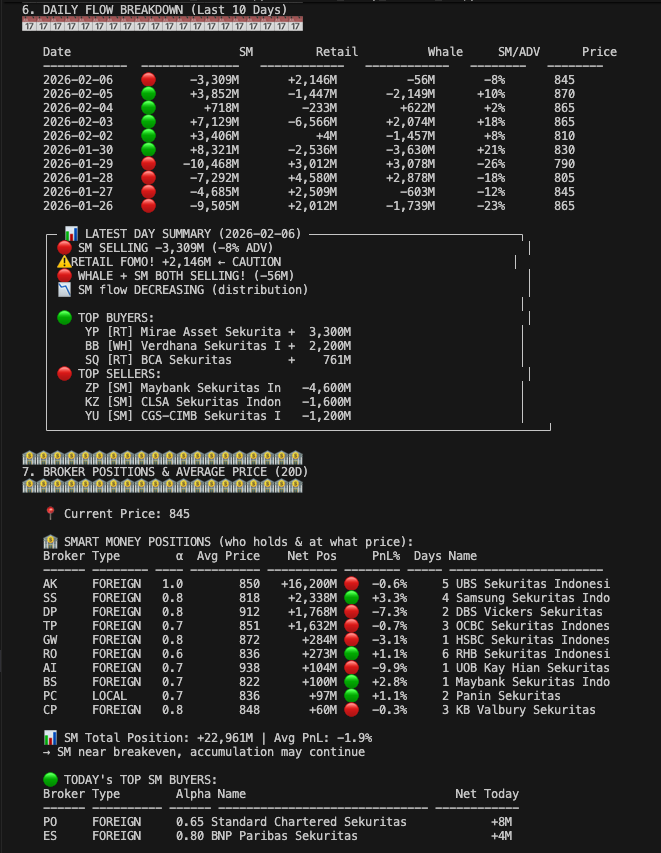Click down-trend chart icon beside SM flow DECREASING
661x853 pixels.
[64, 290]
